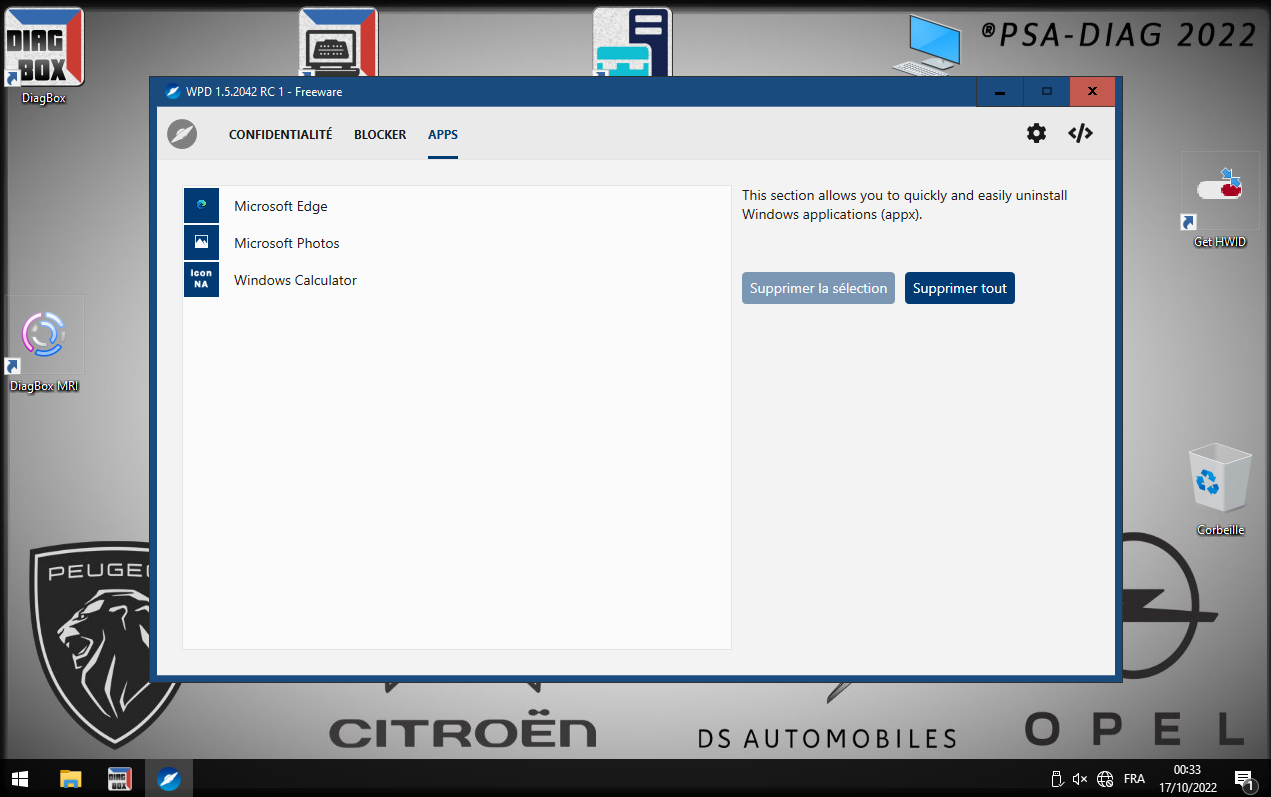Minimize the WPD window
Viewport: 1271px width, 797px height.
coord(1000,92)
